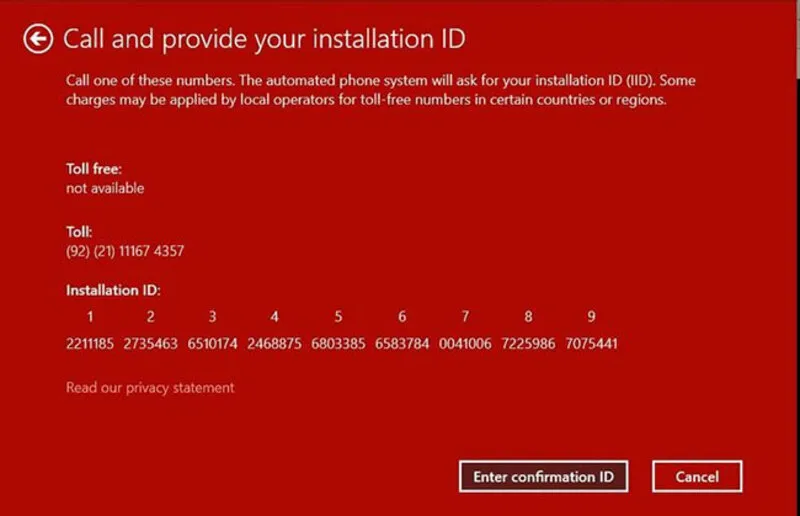Click the 'Call and provide your installation ID' heading
Image resolution: width=800 pixels, height=516 pixels.
pos(264,39)
